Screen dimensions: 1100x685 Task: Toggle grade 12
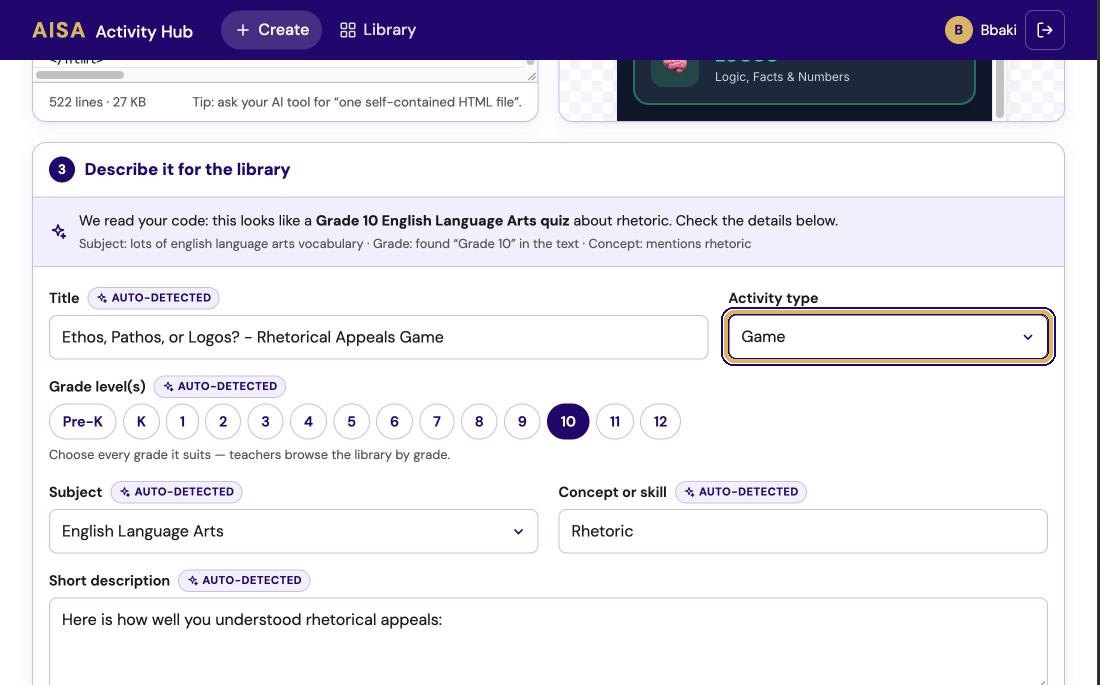click(660, 422)
